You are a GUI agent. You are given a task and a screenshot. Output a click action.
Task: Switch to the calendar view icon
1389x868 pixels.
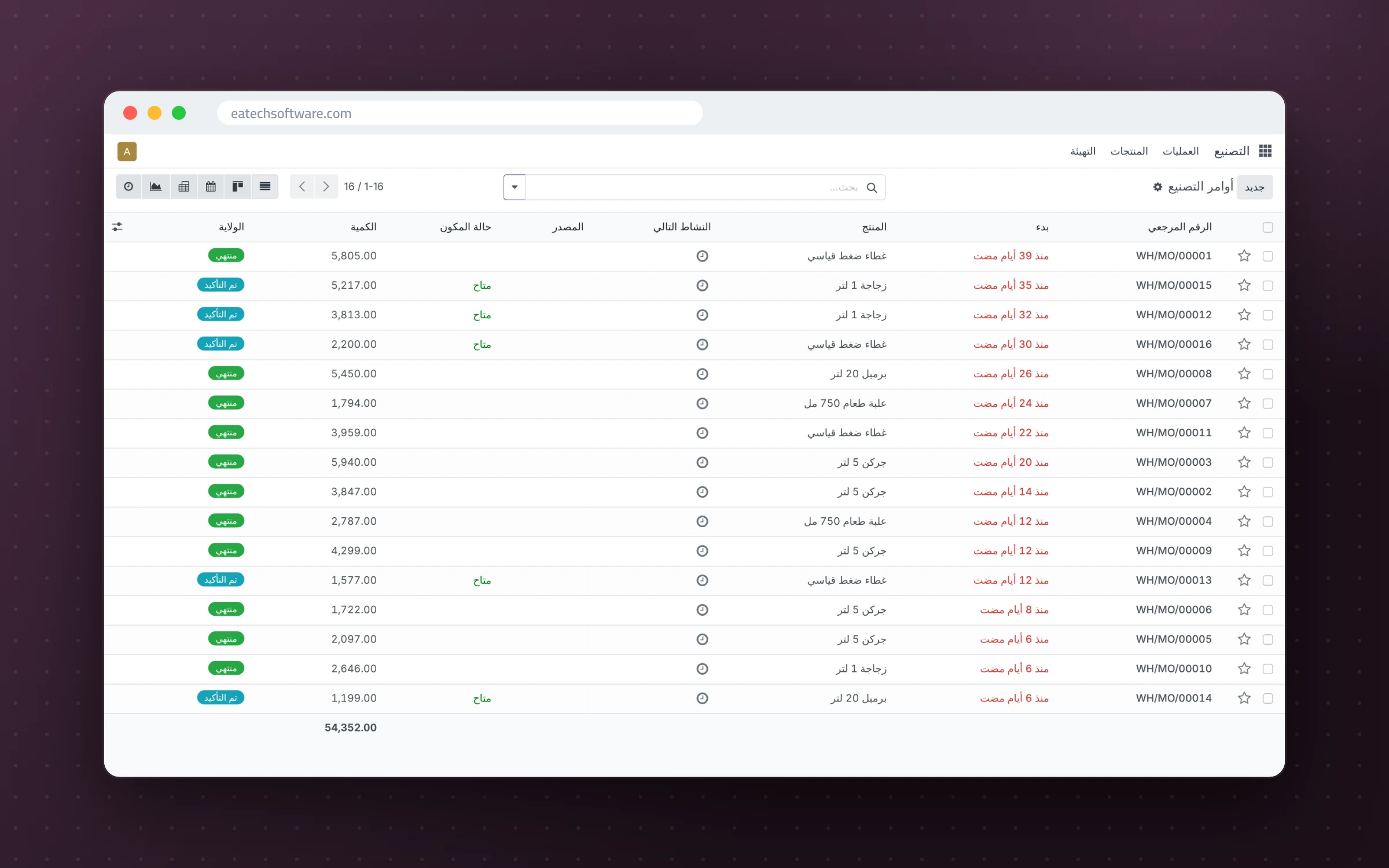tap(211, 186)
